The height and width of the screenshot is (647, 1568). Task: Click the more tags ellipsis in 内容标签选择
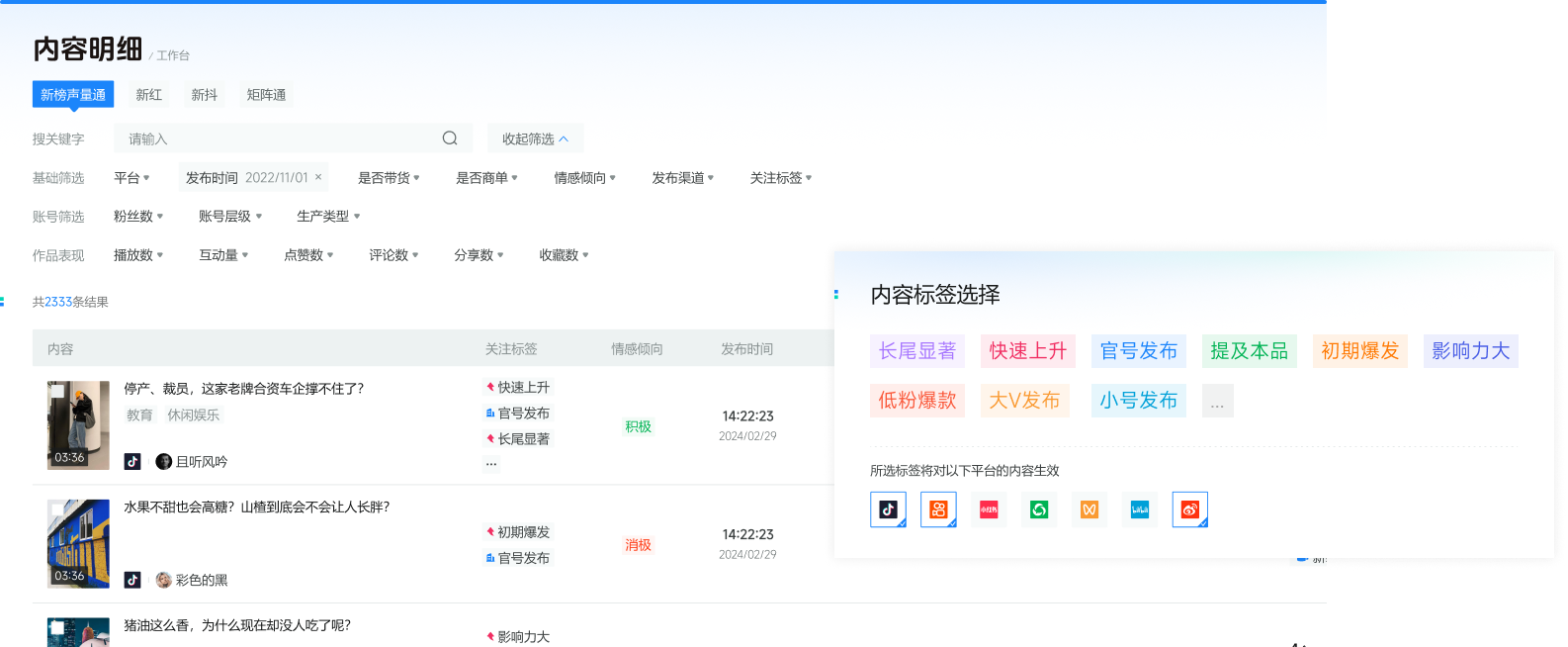(1217, 401)
